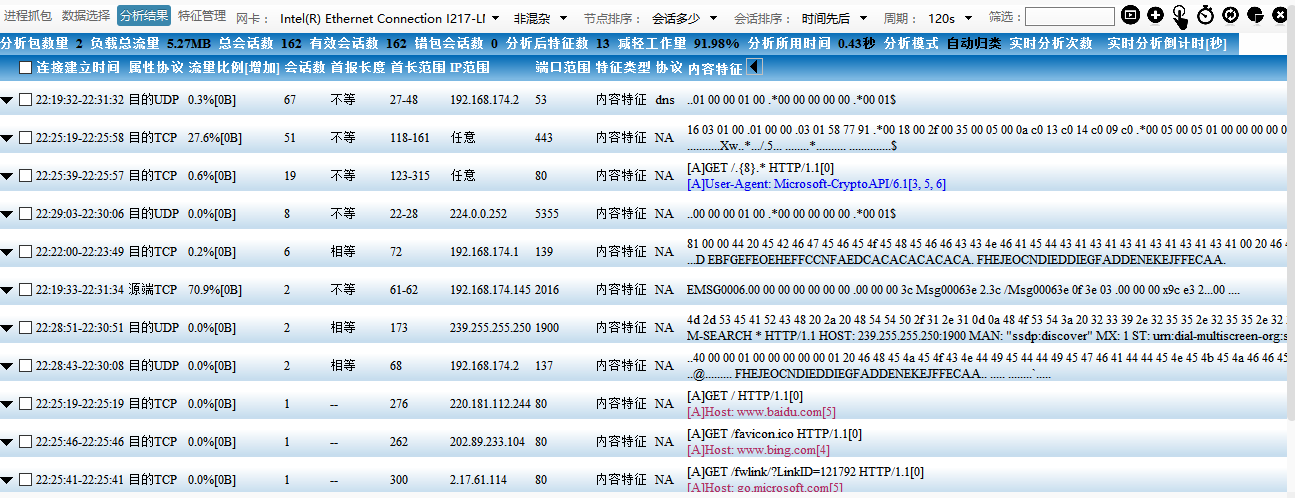Click the User-Agent Microsoft-CryptoAPI link

816,184
